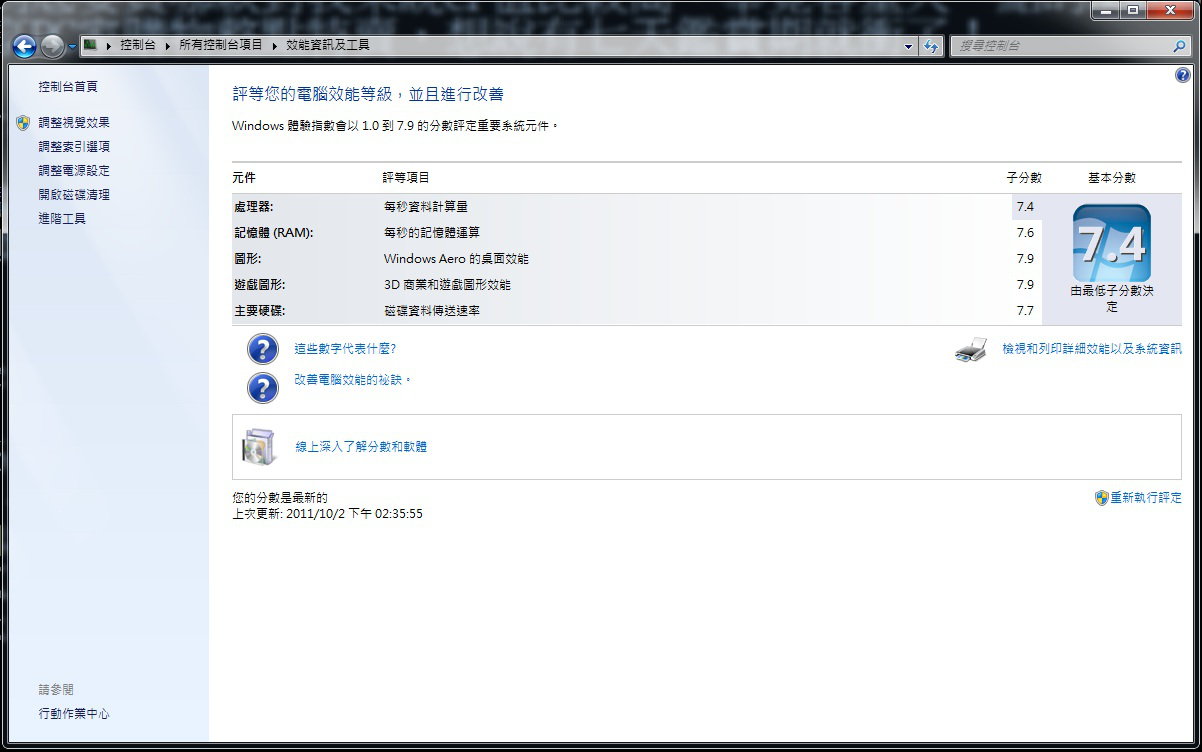Select the 記憶體 (RAM) row label
1202x752 pixels.
point(273,233)
